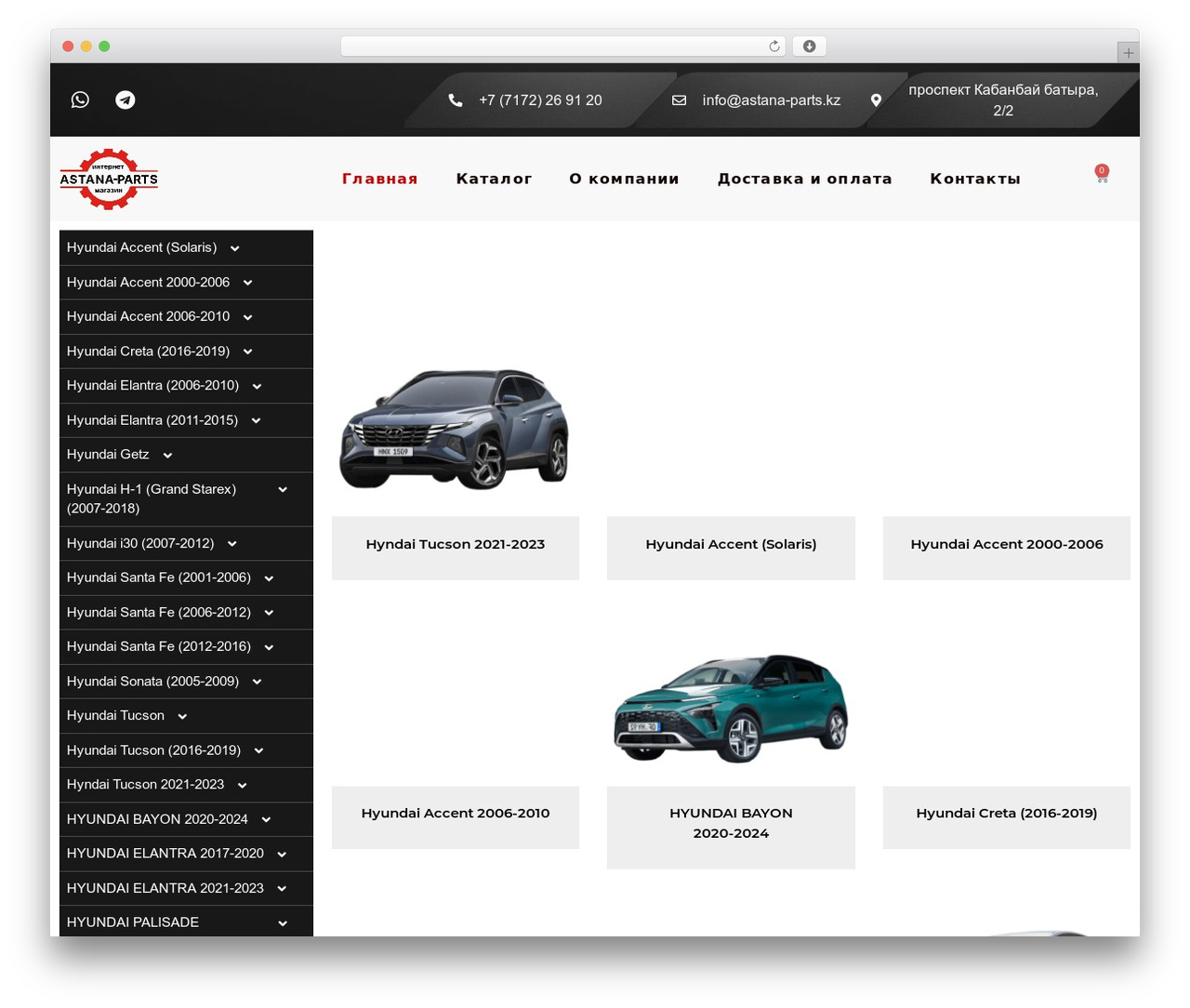Open Hyundai Accent 2000-2006 category title card
Viewport: 1190px width, 1008px height.
[x=1007, y=548]
